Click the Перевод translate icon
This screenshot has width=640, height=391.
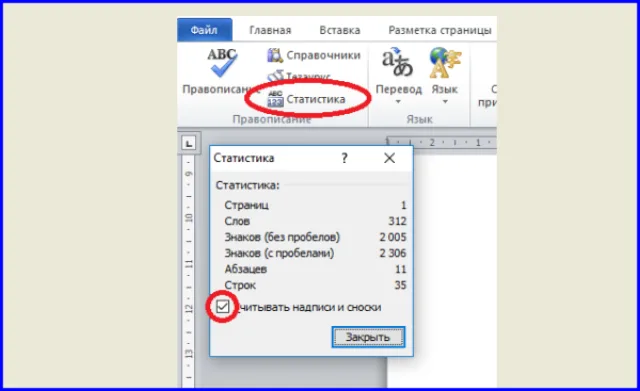coord(398,62)
